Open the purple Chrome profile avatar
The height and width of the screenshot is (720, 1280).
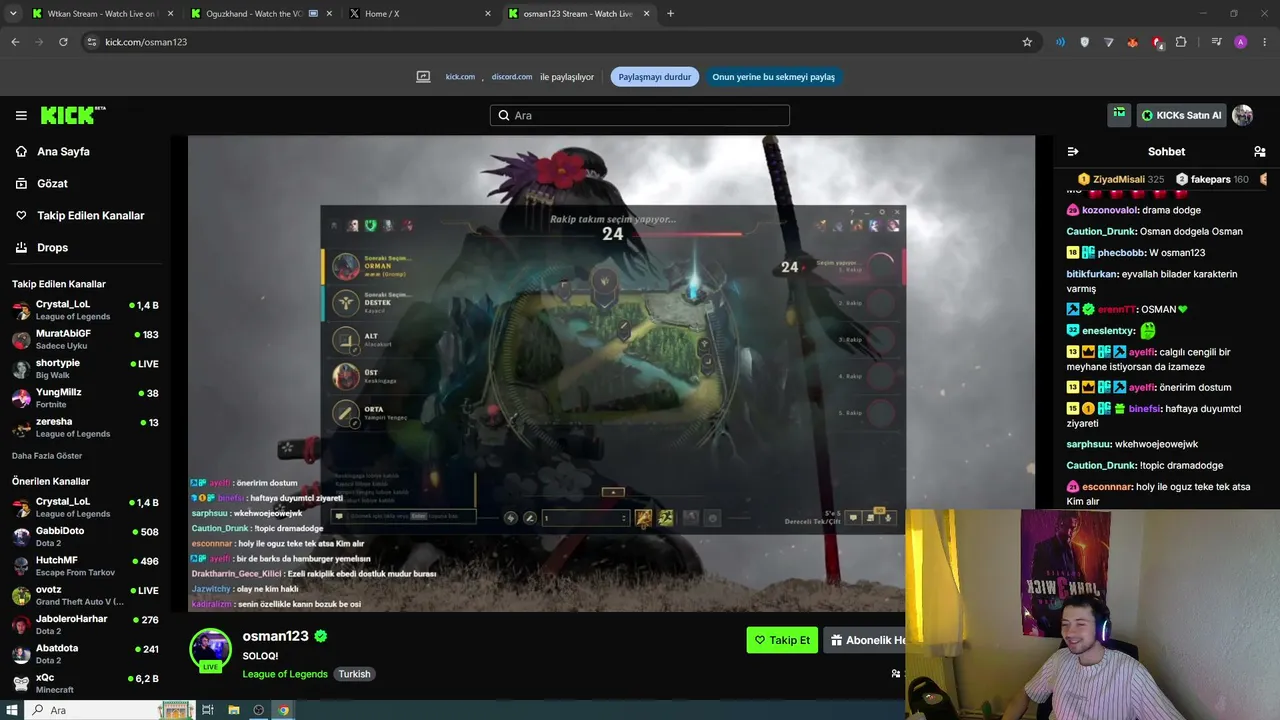[1241, 42]
